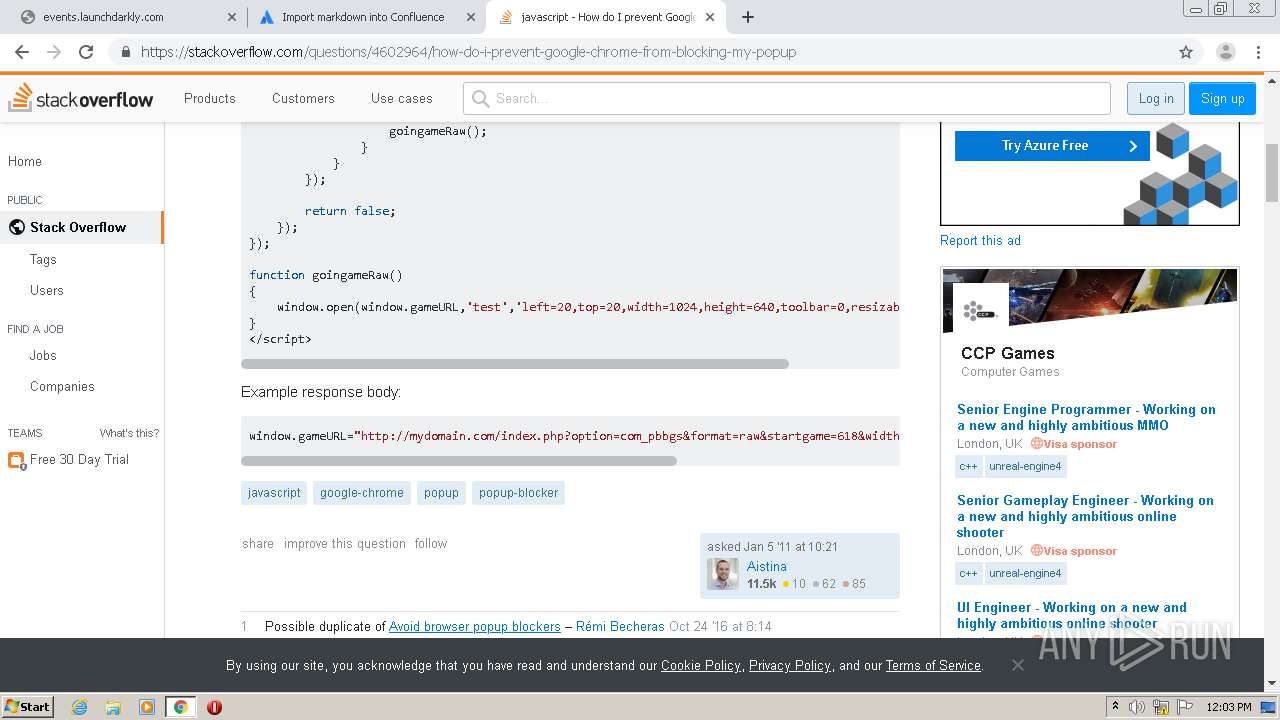Viewport: 1280px width, 720px height.
Task: Open Chrome's three-dot menu
Action: (1258, 52)
